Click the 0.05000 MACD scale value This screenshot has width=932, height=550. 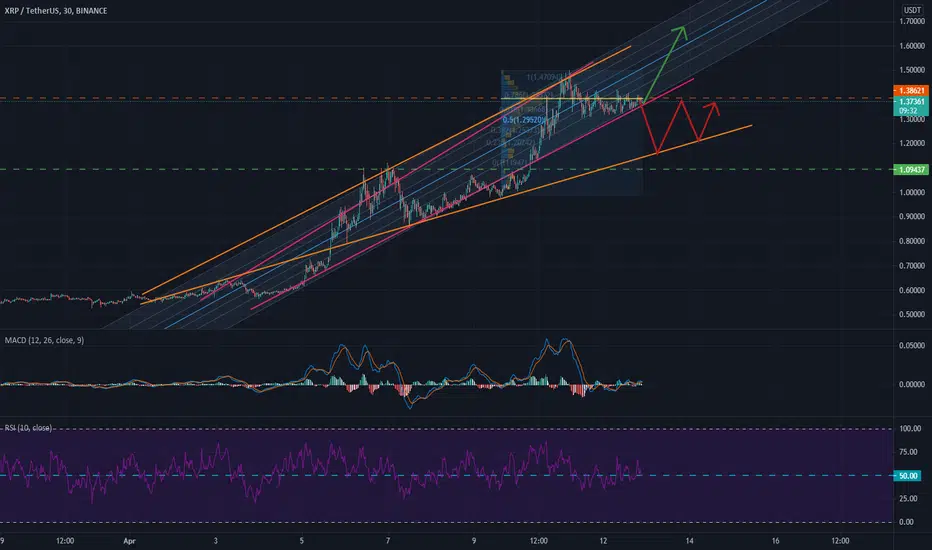[912, 345]
